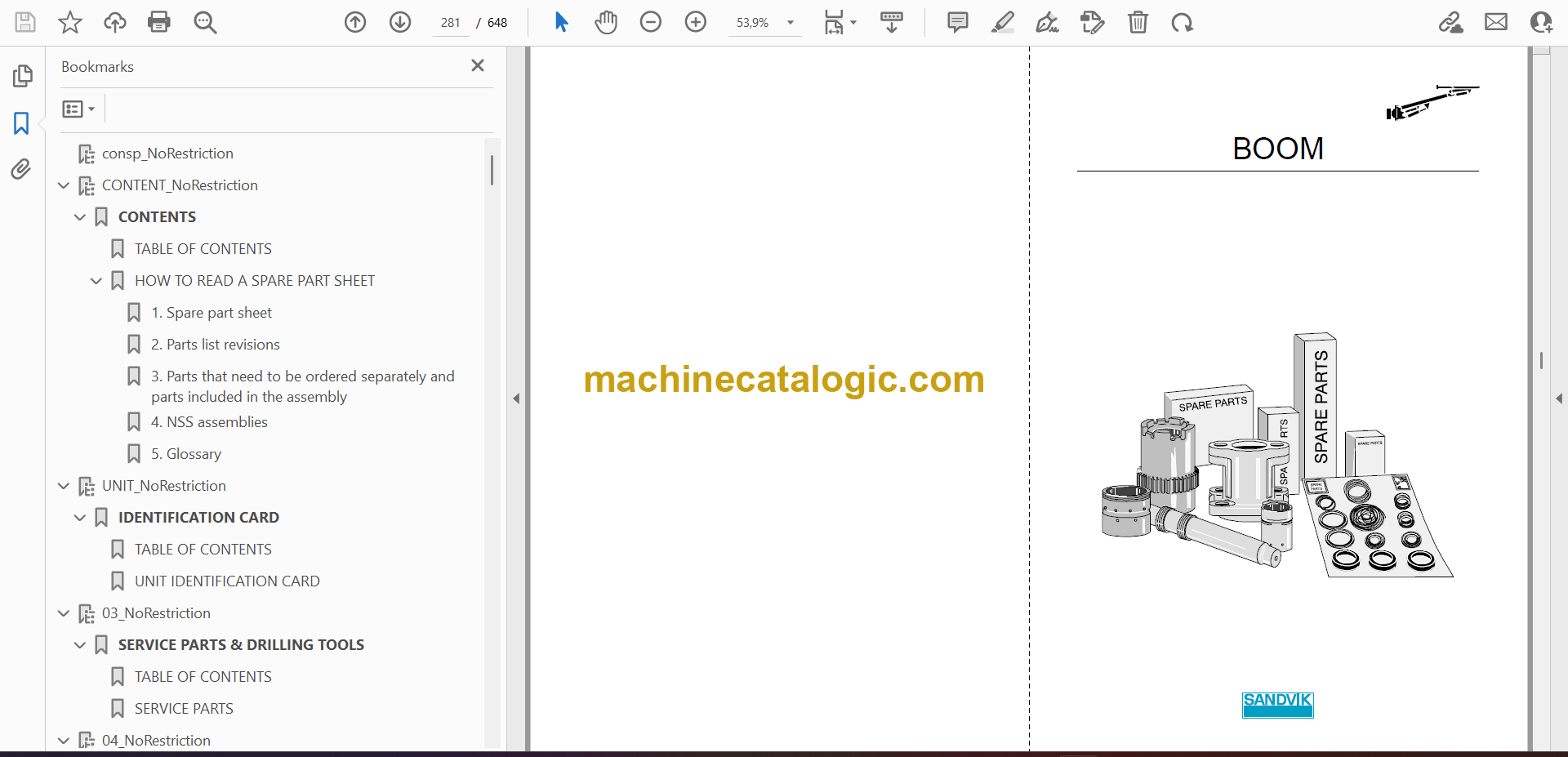1568x757 pixels.
Task: Select the Hand pan tool
Action: tap(605, 22)
